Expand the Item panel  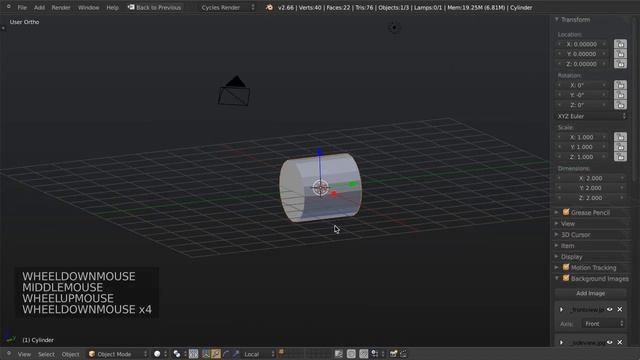coord(557,245)
